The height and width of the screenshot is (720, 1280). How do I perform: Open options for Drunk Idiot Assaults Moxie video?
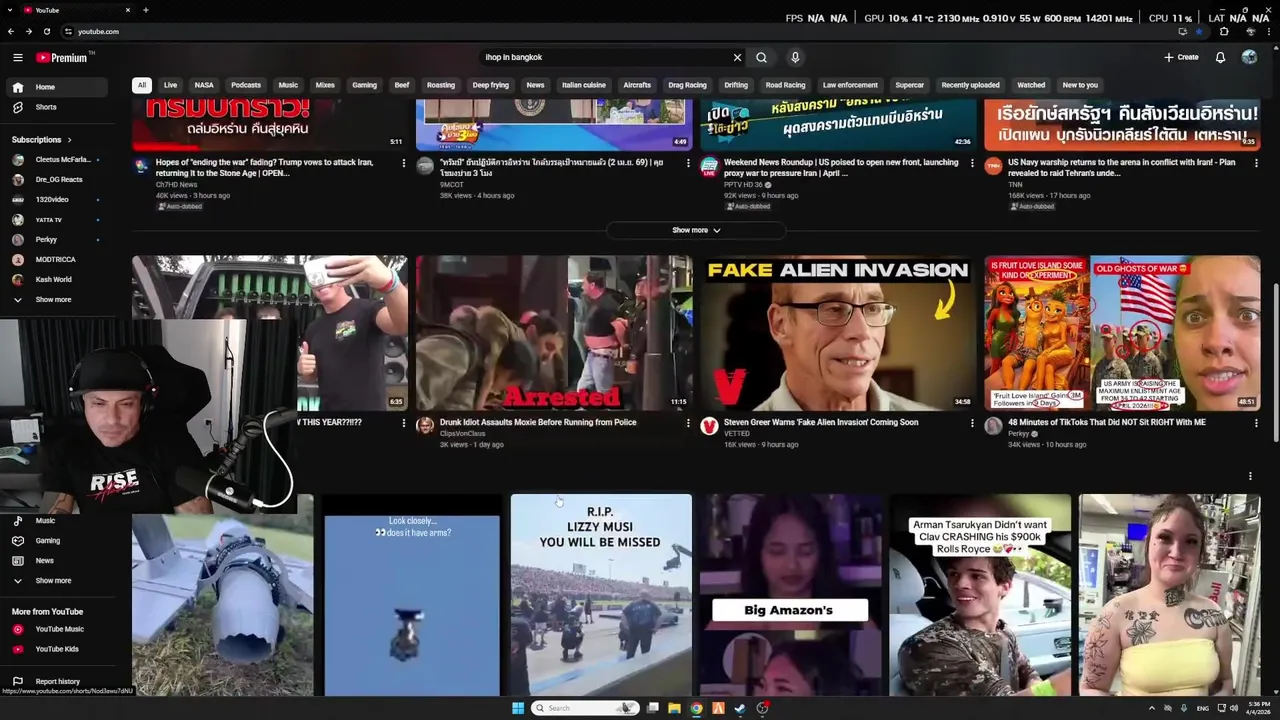click(688, 423)
